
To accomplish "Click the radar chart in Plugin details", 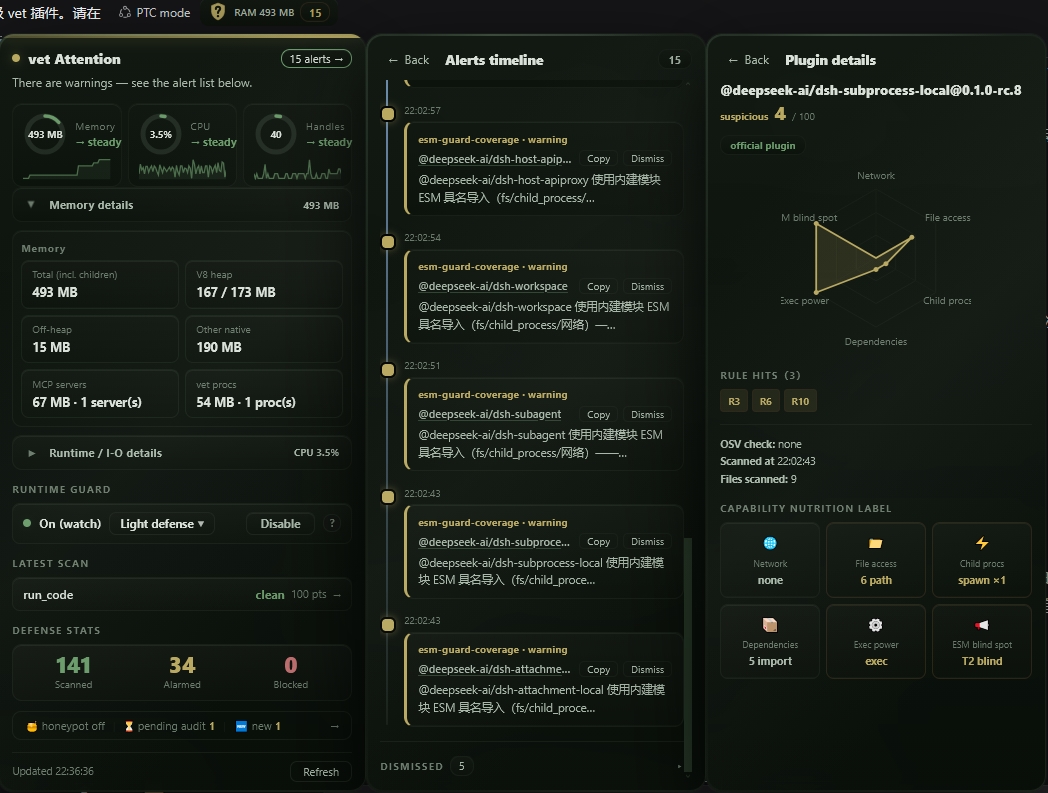I will (876, 258).
